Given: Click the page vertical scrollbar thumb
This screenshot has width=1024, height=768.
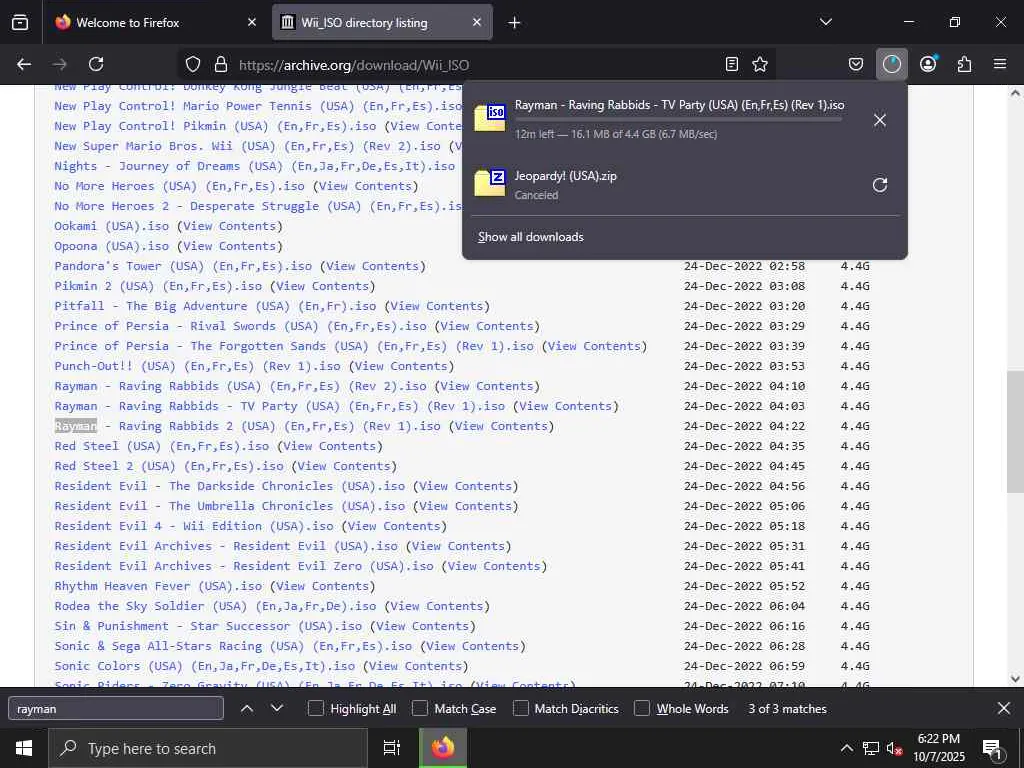Looking at the screenshot, I should 1015,432.
